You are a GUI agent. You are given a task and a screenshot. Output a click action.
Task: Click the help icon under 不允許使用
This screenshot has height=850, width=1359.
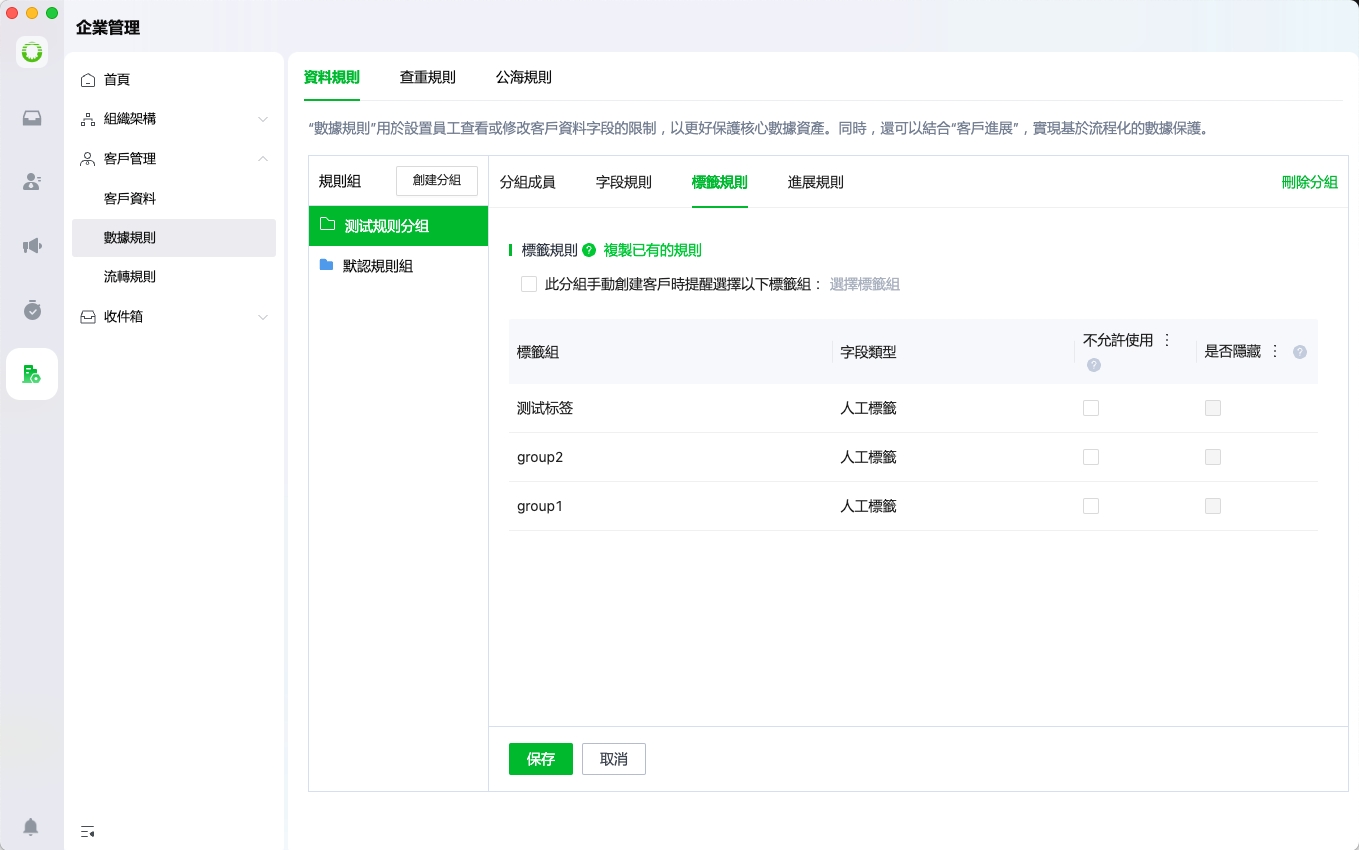tap(1094, 365)
